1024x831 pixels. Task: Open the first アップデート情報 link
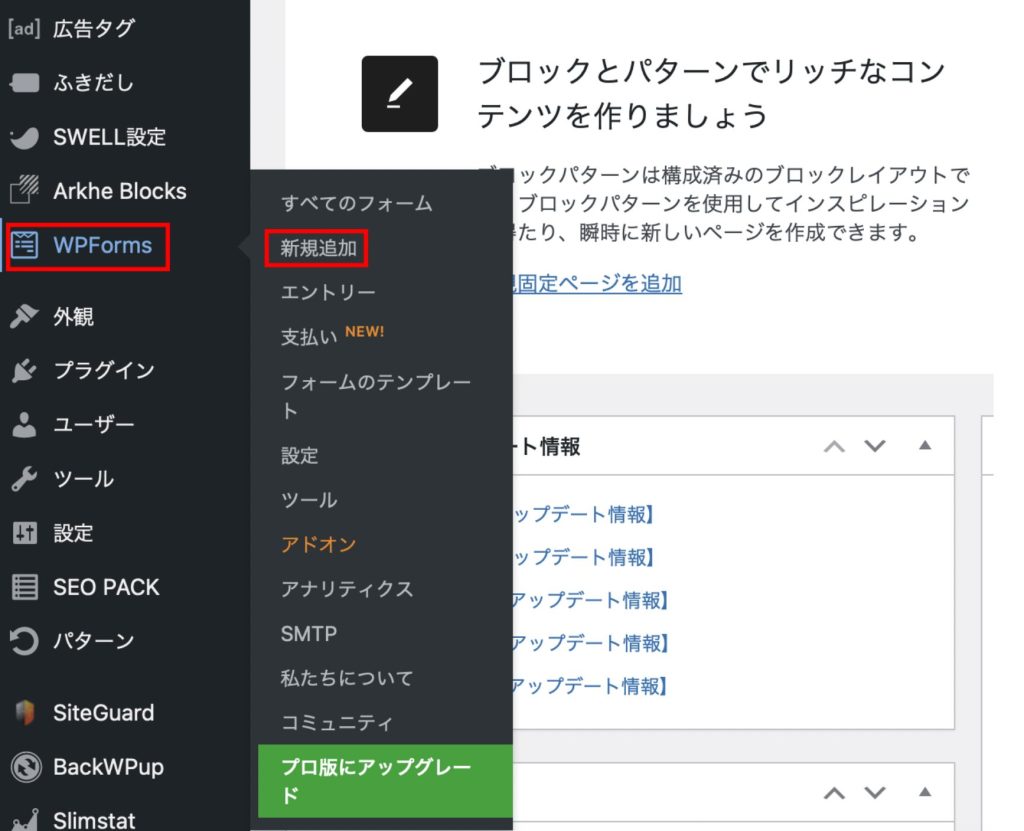pos(582,515)
